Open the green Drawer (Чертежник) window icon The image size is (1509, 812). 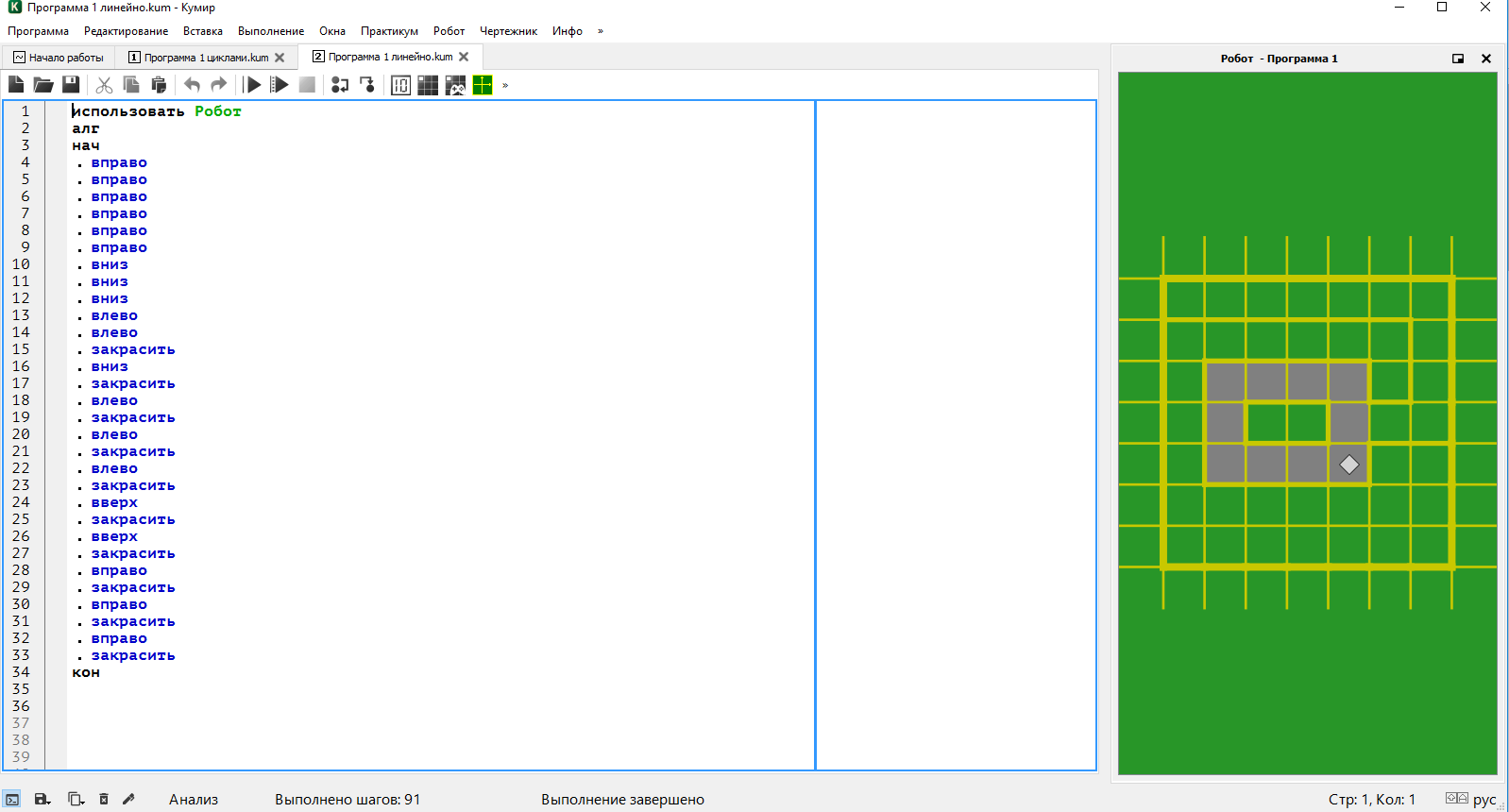pyautogui.click(x=483, y=85)
